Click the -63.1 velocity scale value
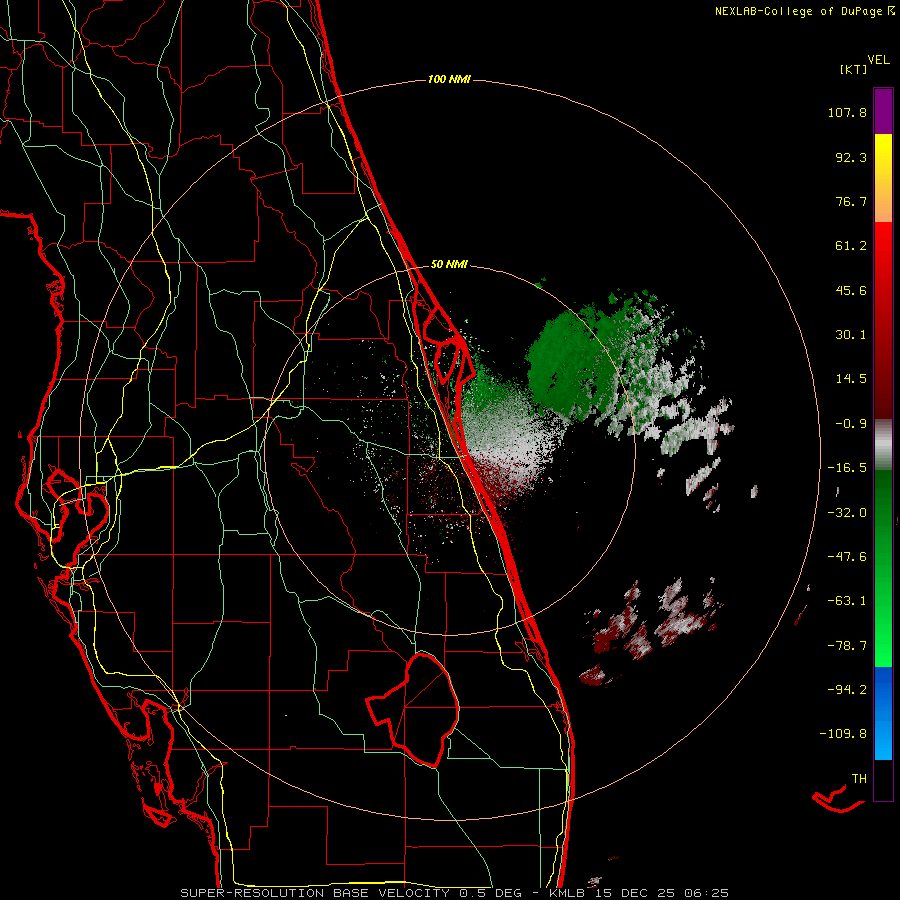The image size is (900, 900). [x=847, y=601]
